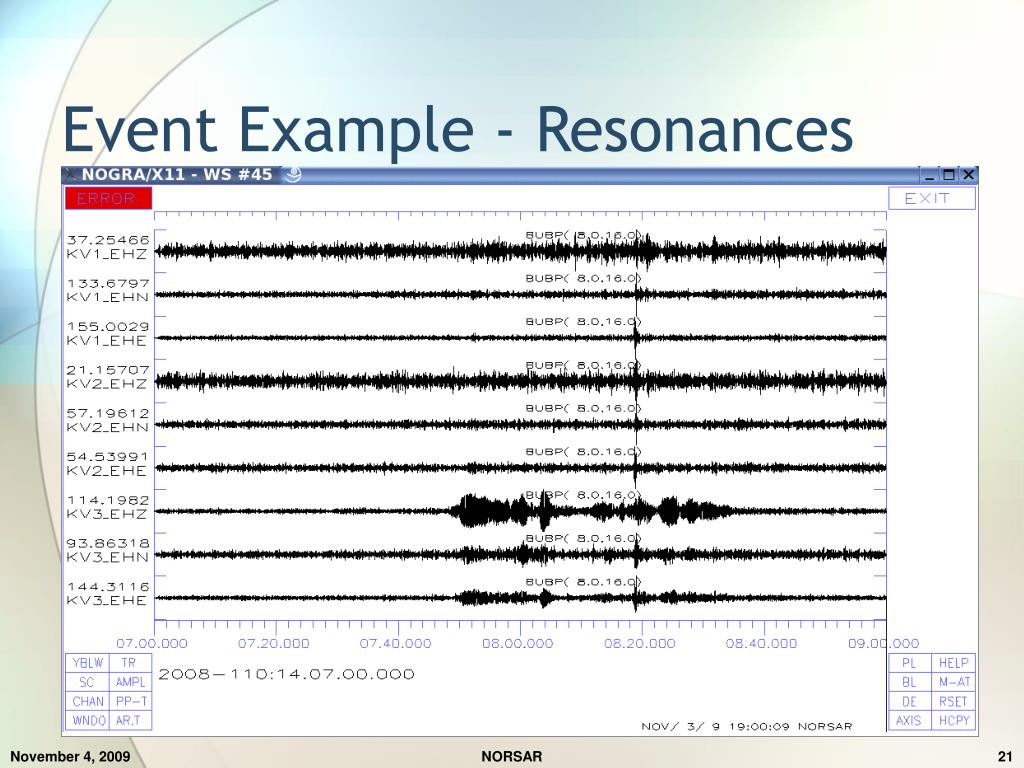Click the BUBP filter label on KV1_EHZ trace

[584, 235]
